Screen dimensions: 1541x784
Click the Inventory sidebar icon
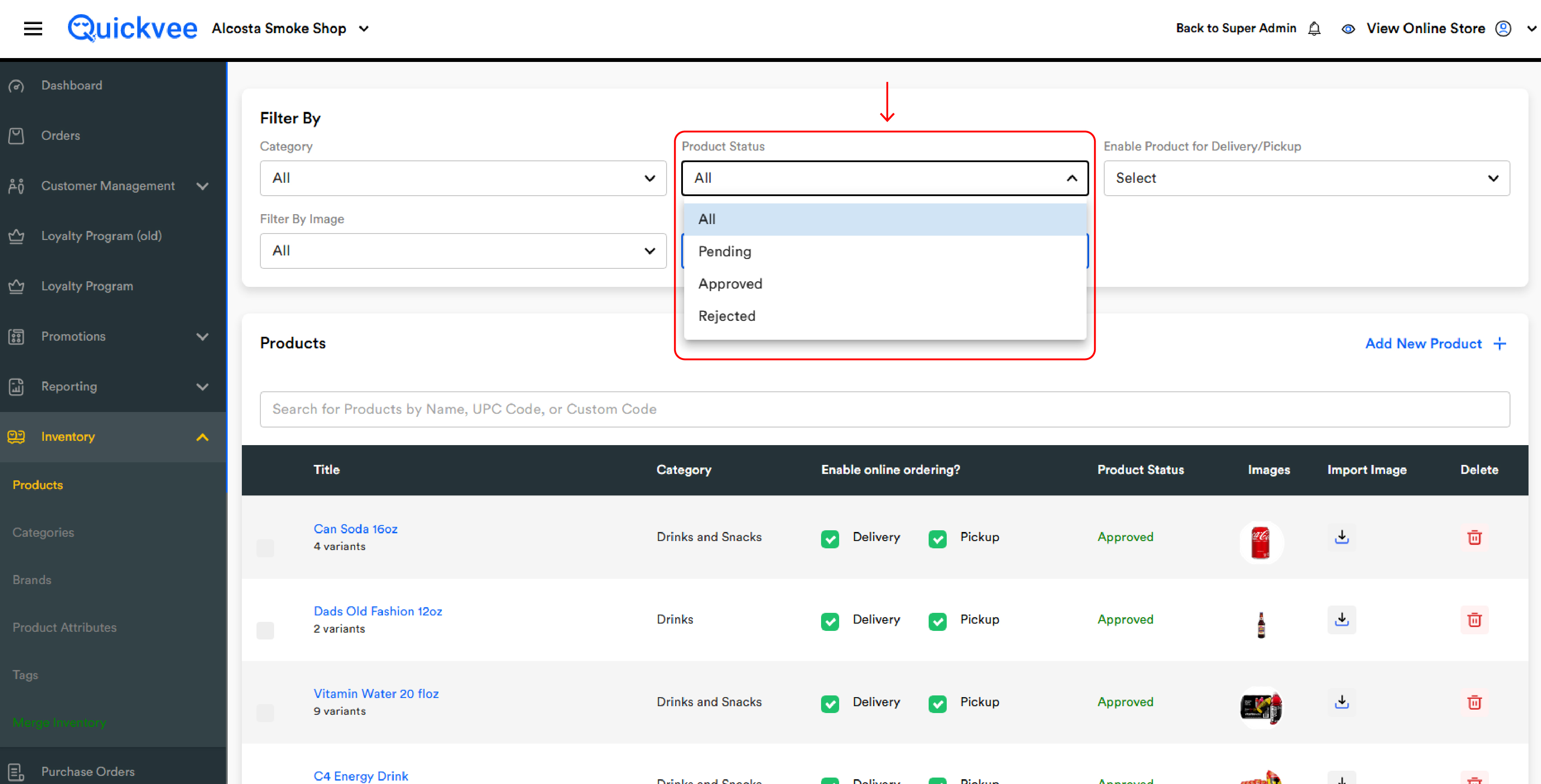(x=16, y=437)
